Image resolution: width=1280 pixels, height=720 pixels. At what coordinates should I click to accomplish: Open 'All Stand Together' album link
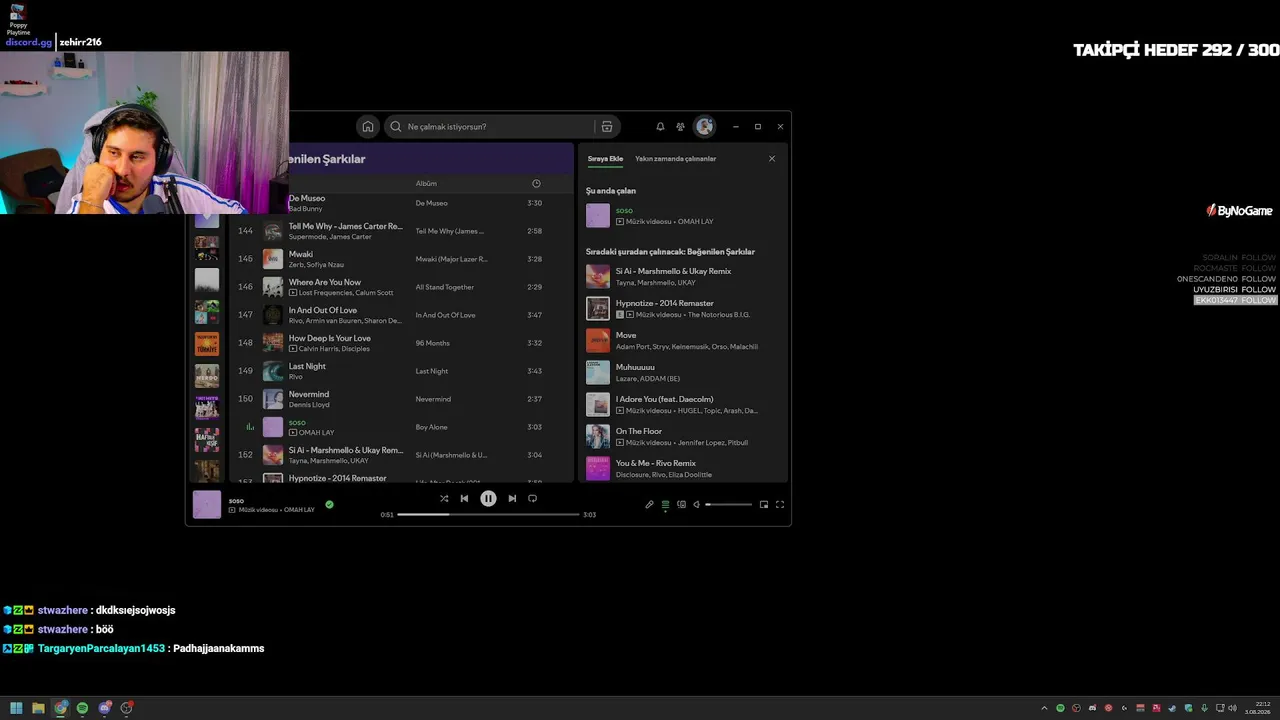pyautogui.click(x=445, y=287)
